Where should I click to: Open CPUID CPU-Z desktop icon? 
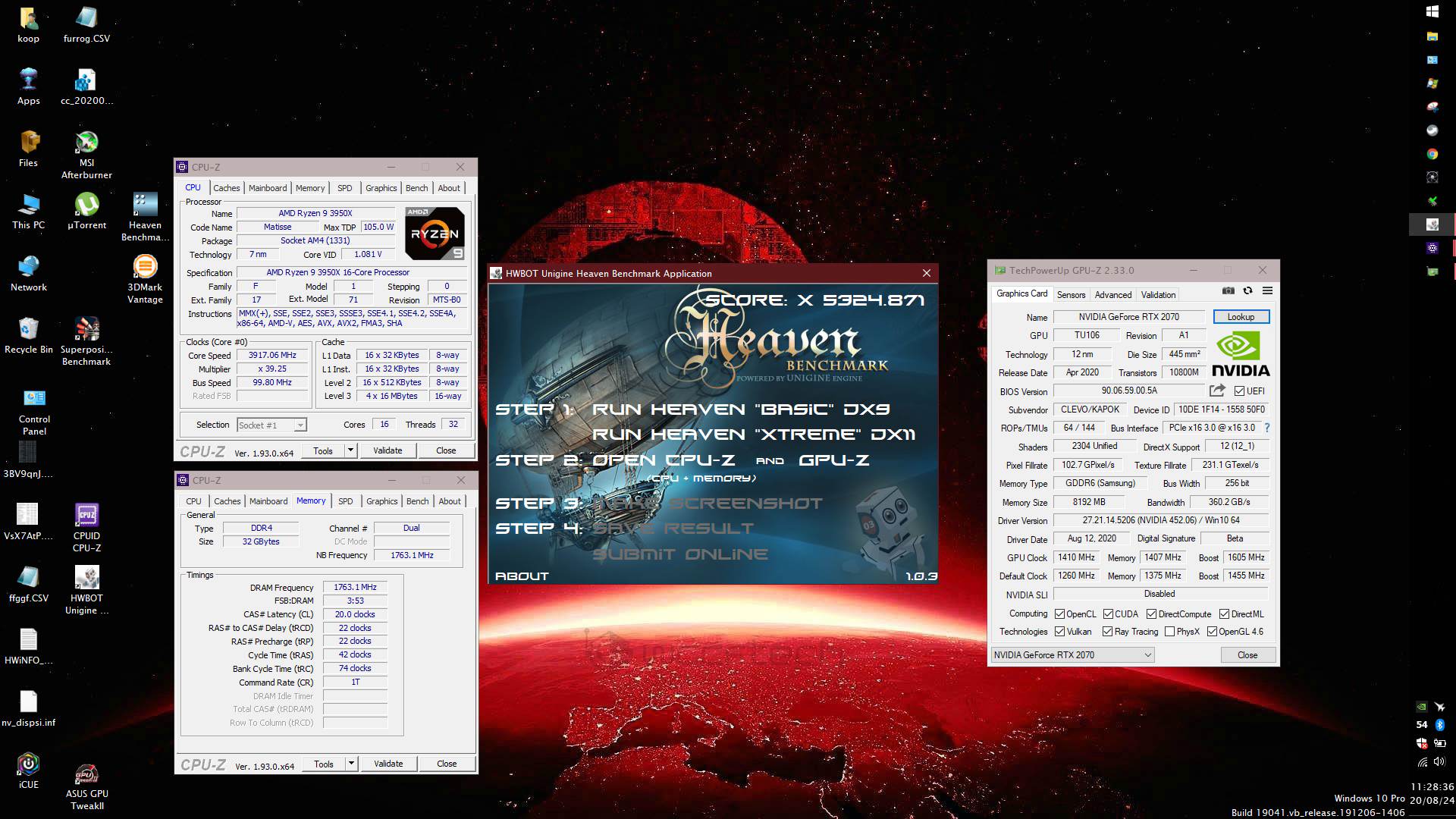[86, 528]
